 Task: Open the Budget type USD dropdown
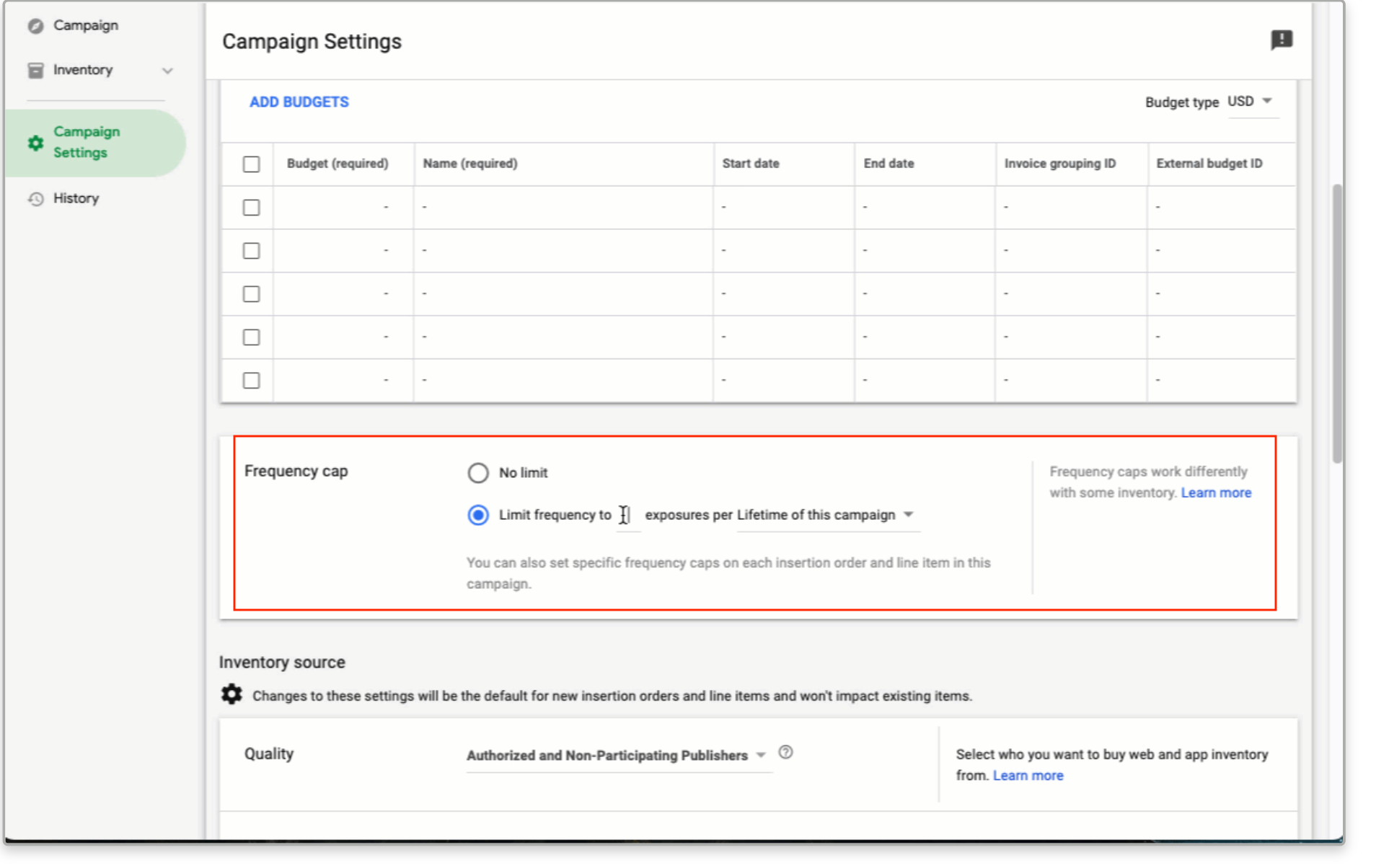point(1252,102)
